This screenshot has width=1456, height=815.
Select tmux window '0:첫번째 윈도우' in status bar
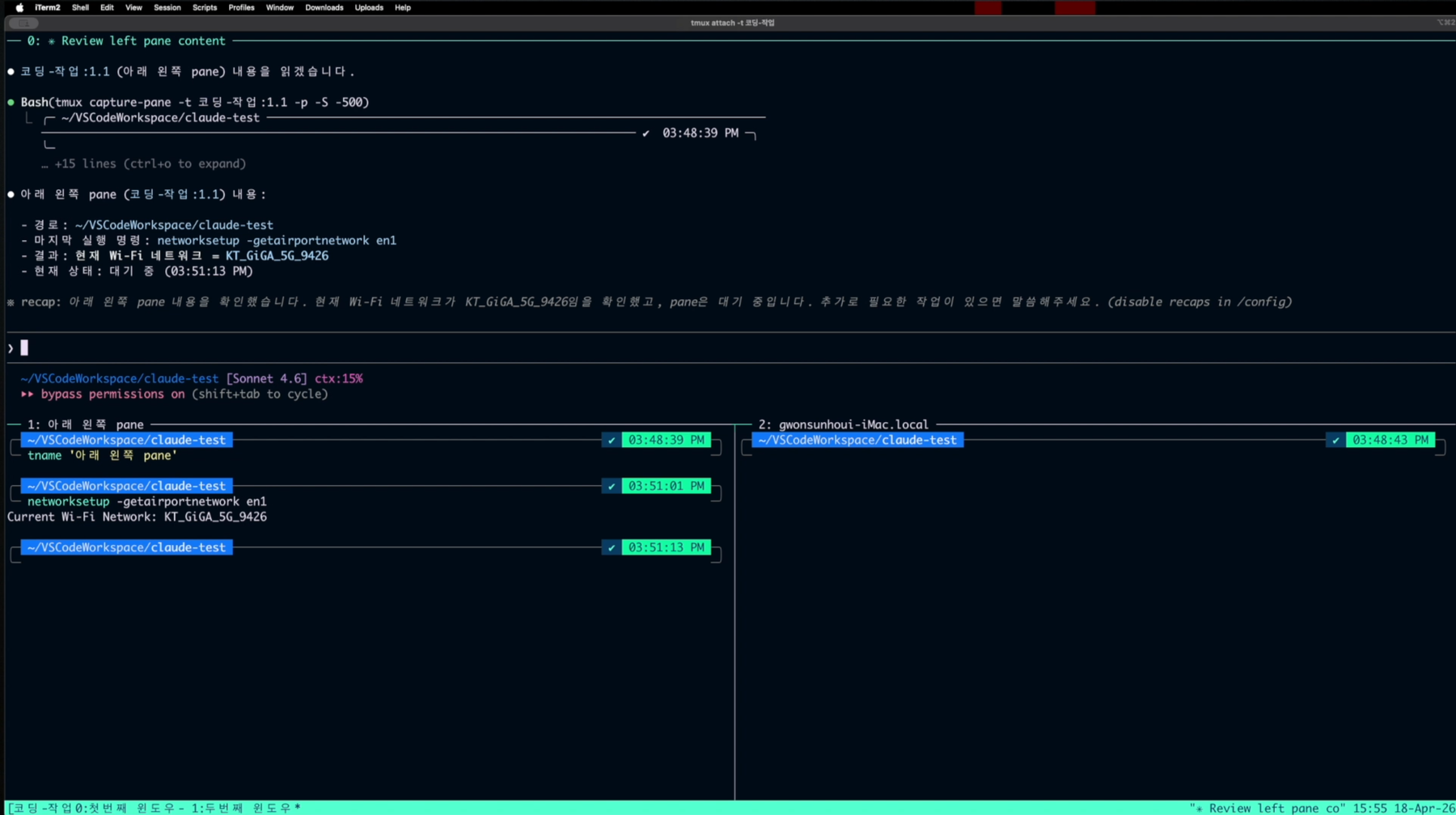pyautogui.click(x=129, y=808)
